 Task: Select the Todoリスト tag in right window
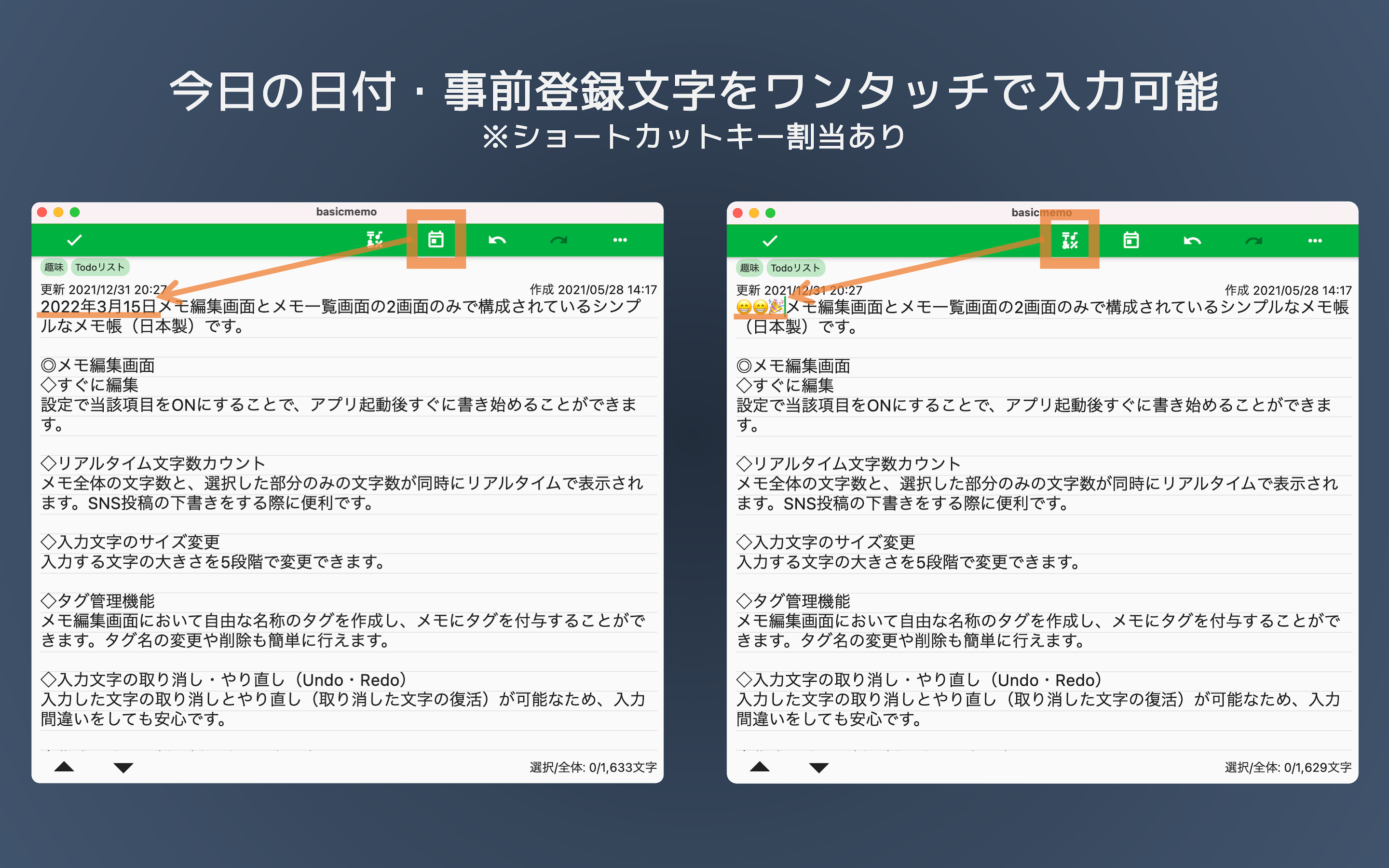(795, 268)
